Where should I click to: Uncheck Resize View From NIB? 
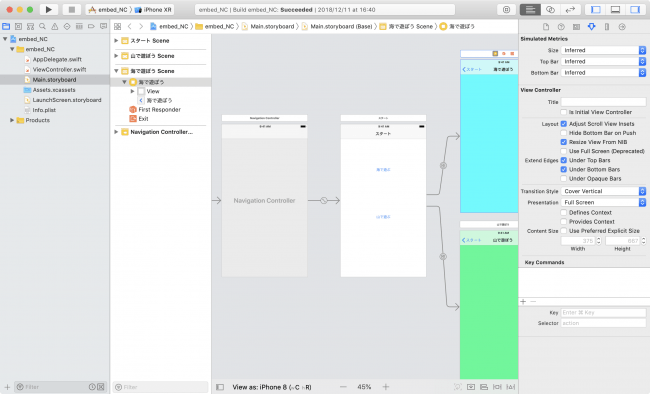563,142
